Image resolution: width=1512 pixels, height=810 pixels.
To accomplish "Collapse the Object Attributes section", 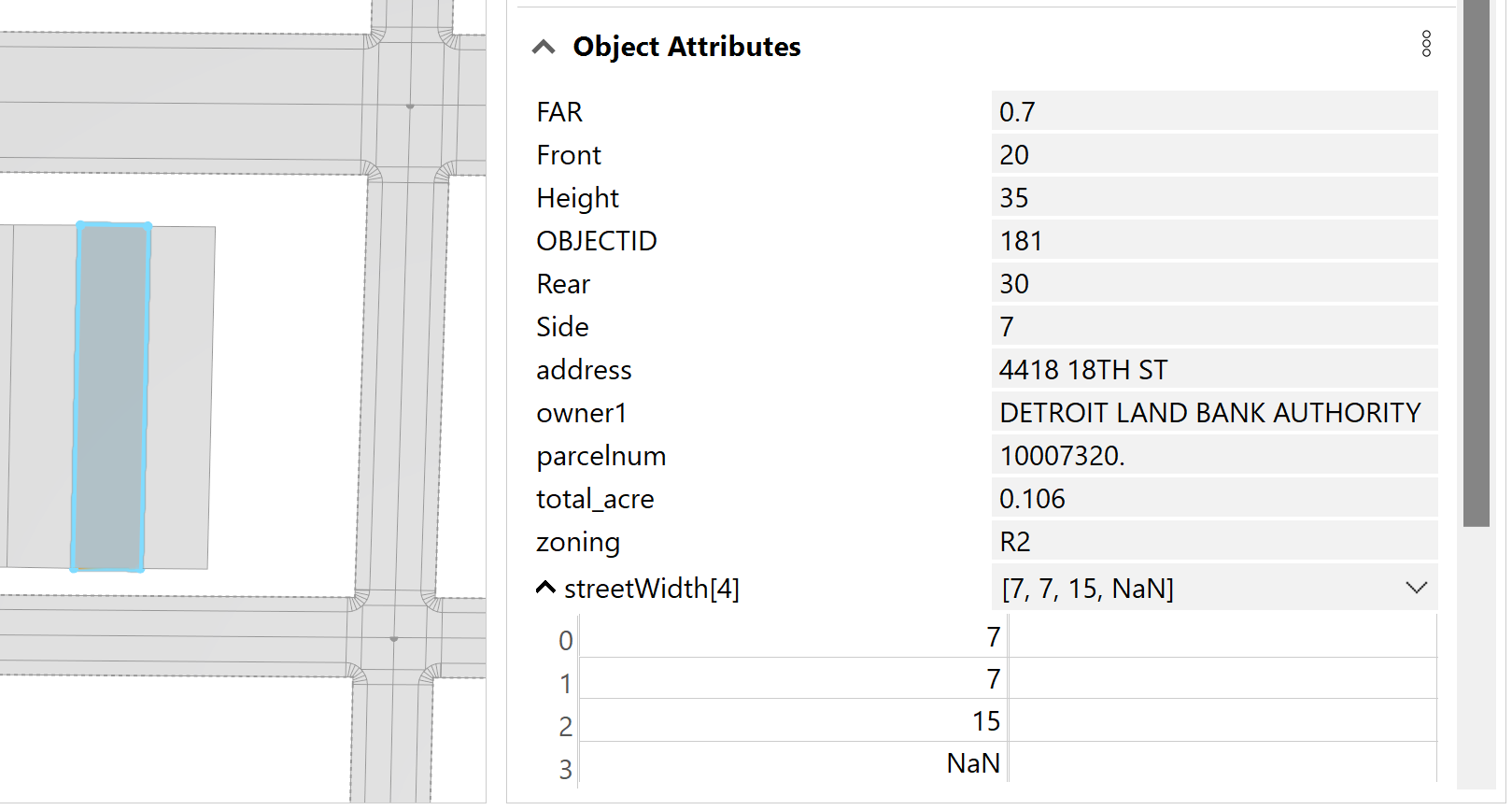I will [544, 48].
